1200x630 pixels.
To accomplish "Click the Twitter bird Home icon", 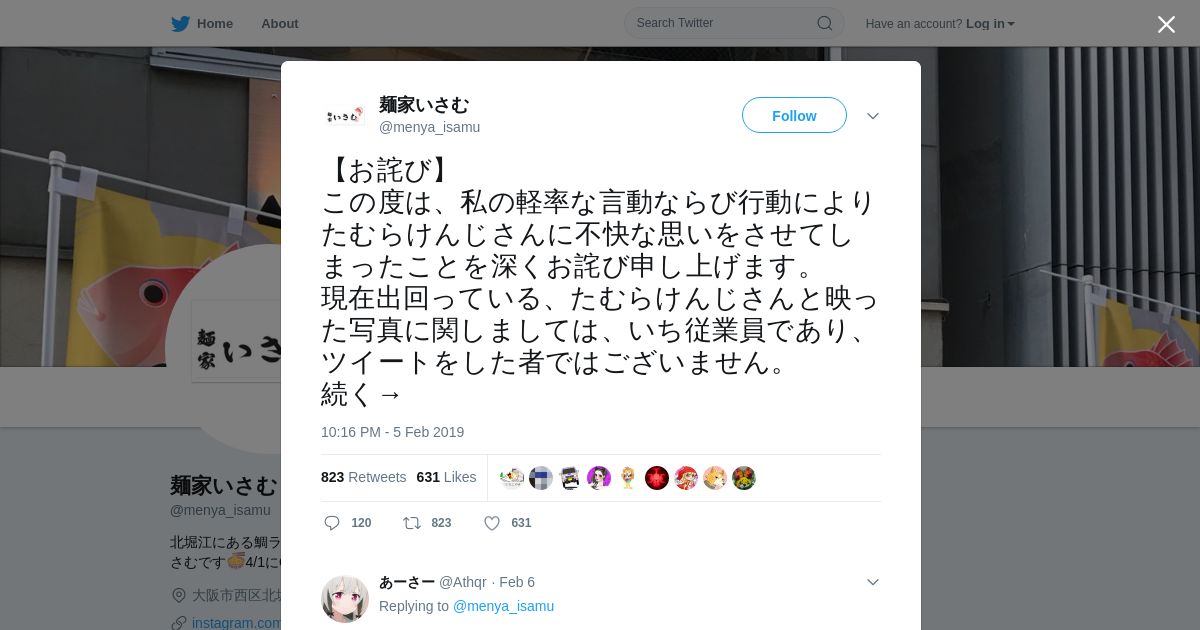I will point(180,23).
